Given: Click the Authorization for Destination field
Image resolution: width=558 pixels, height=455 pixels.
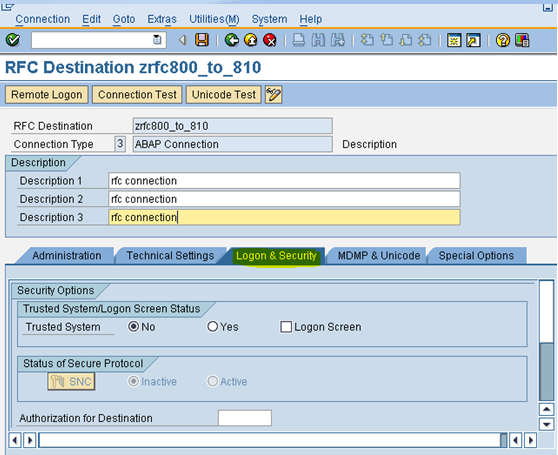Looking at the screenshot, I should [245, 418].
